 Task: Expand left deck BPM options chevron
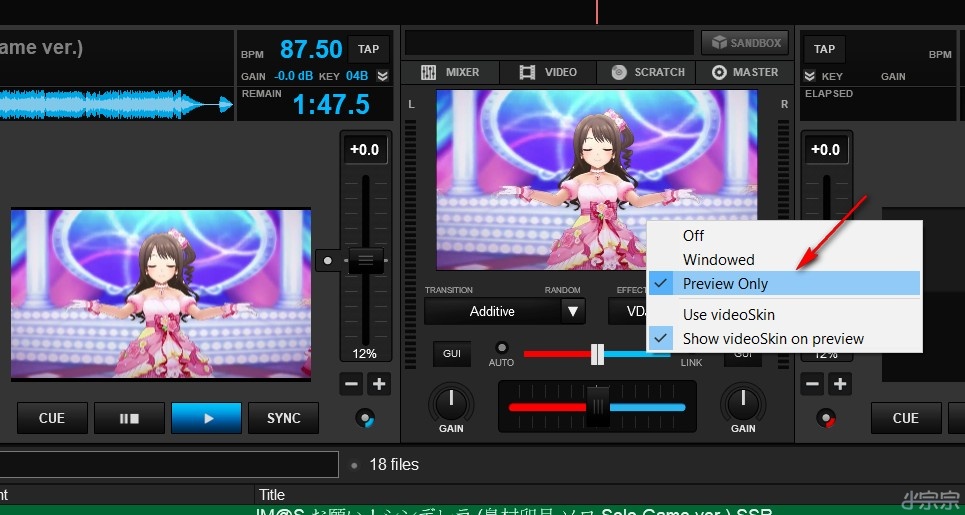(382, 76)
